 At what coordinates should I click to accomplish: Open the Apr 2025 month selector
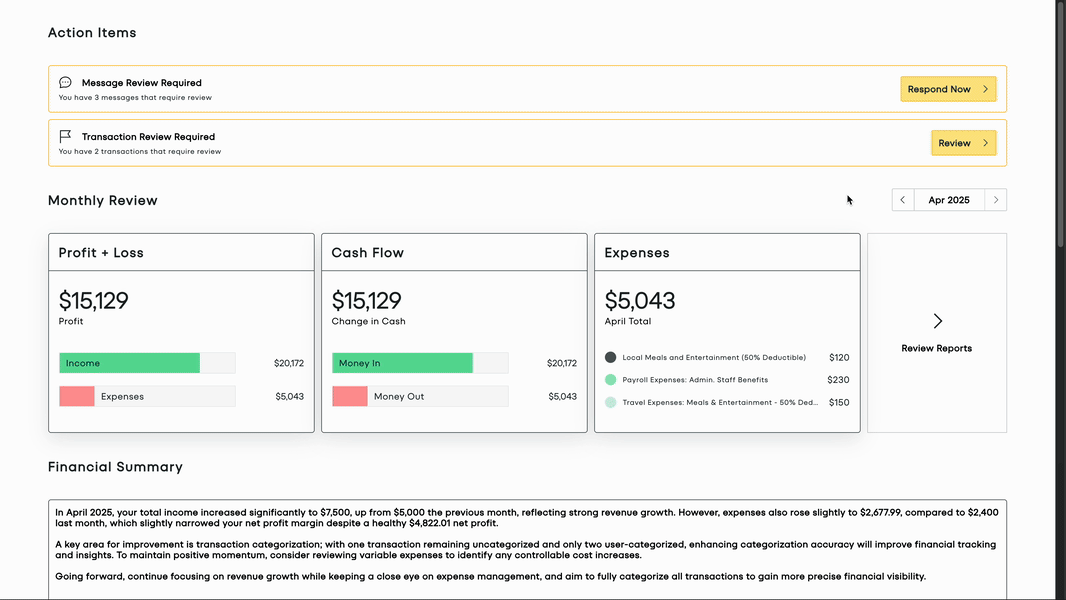click(949, 199)
